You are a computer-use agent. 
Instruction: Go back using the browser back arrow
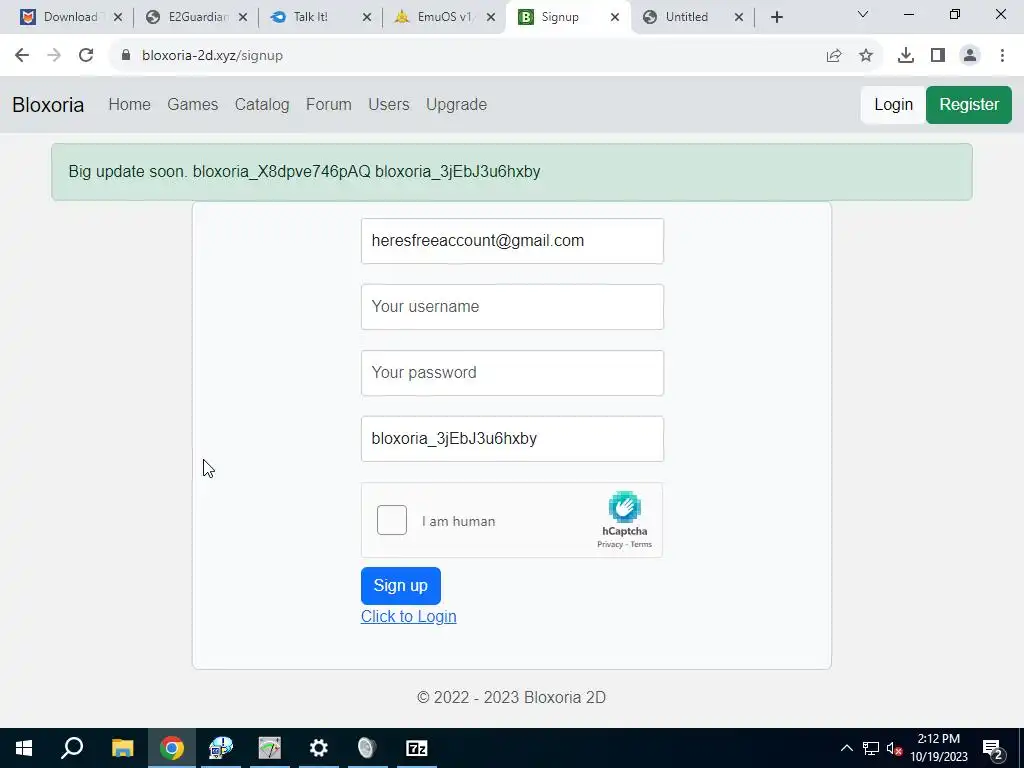click(x=22, y=56)
